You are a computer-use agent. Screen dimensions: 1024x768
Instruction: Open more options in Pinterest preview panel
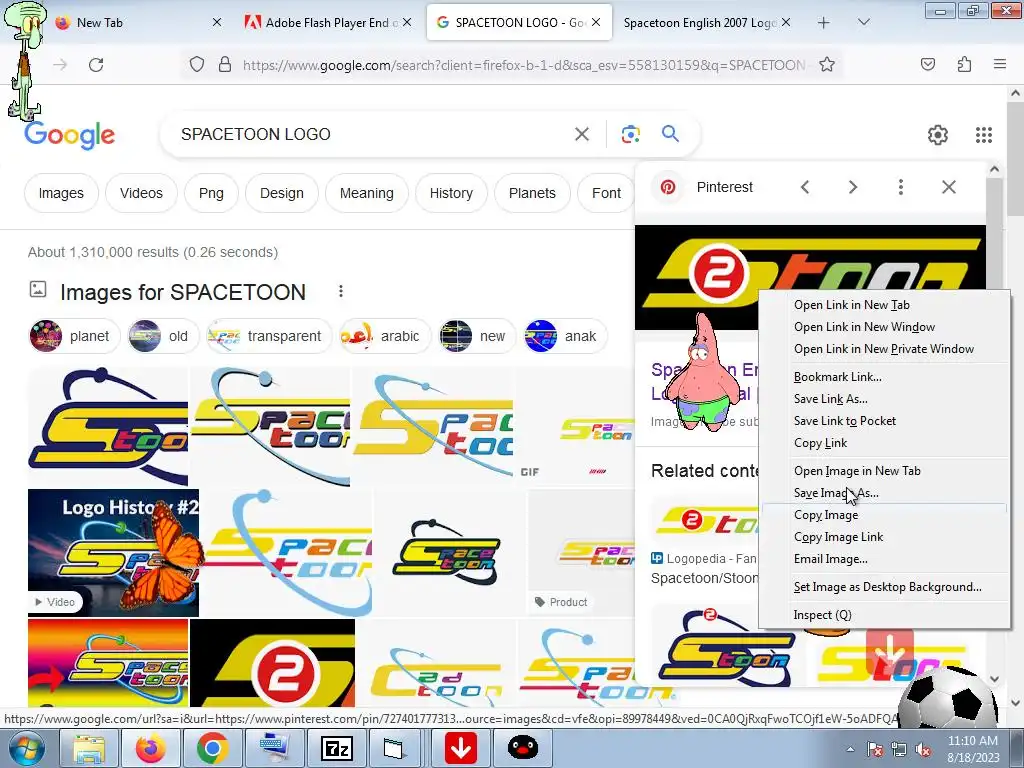point(901,187)
